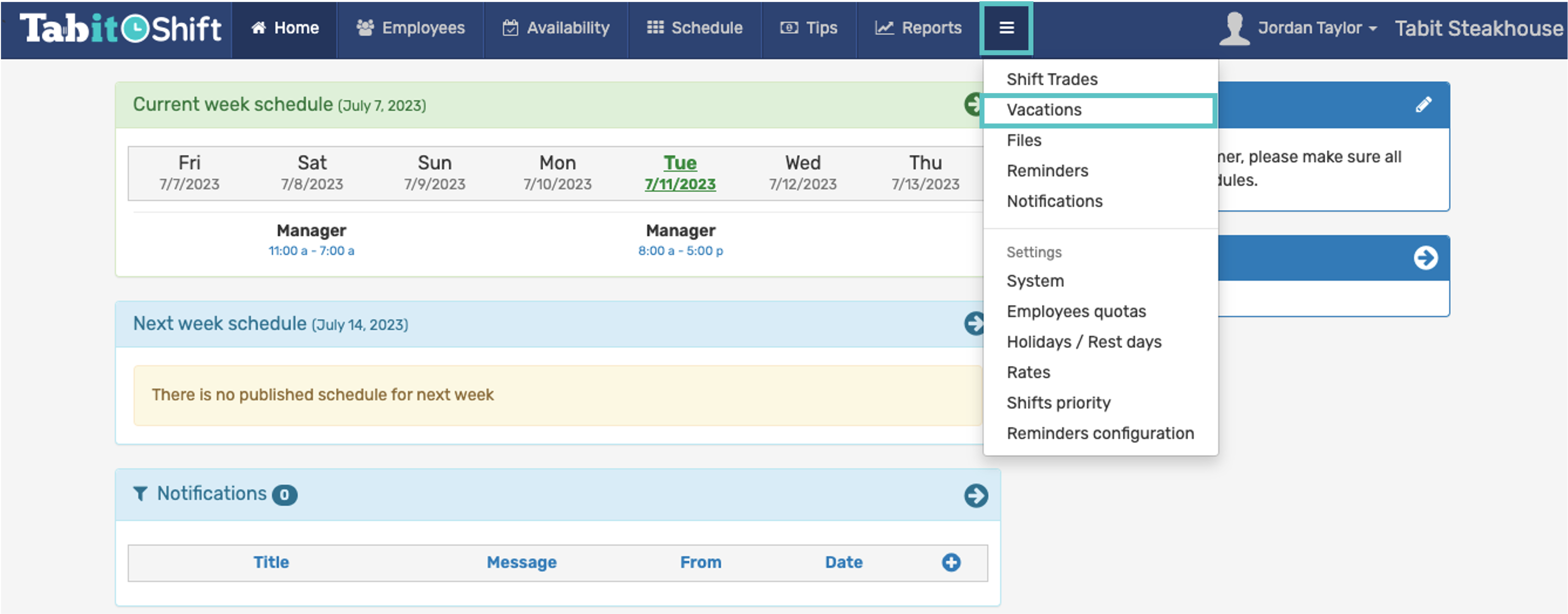1568x614 pixels.
Task: Click the right blue panel arrow icon
Action: click(1425, 257)
